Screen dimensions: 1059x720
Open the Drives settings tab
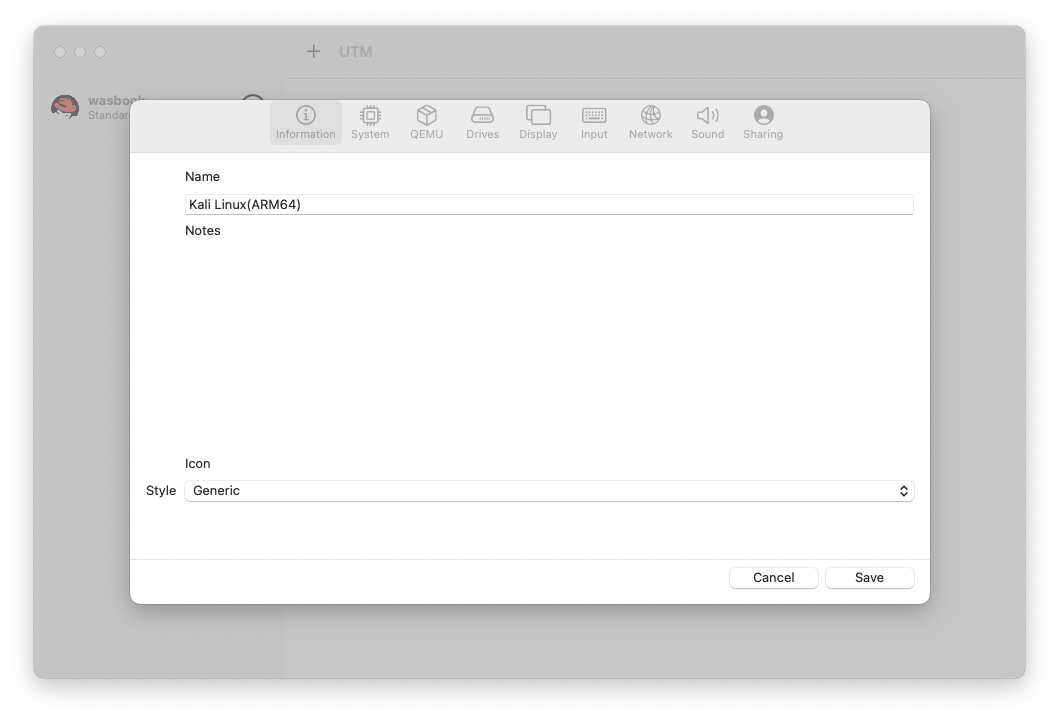(482, 123)
